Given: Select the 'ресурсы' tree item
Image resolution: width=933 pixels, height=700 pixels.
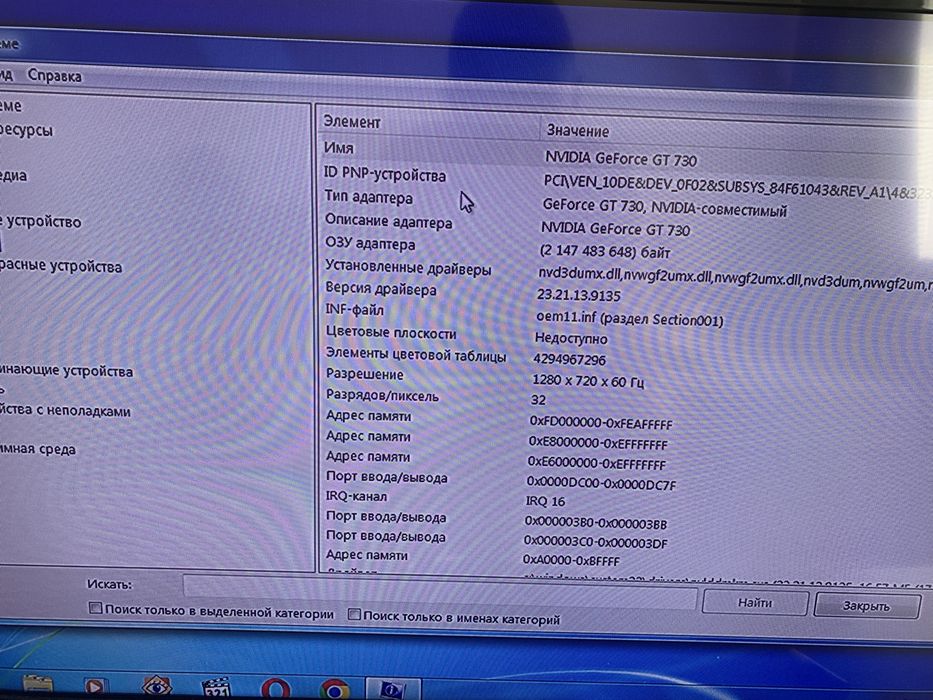Looking at the screenshot, I should pyautogui.click(x=26, y=130).
